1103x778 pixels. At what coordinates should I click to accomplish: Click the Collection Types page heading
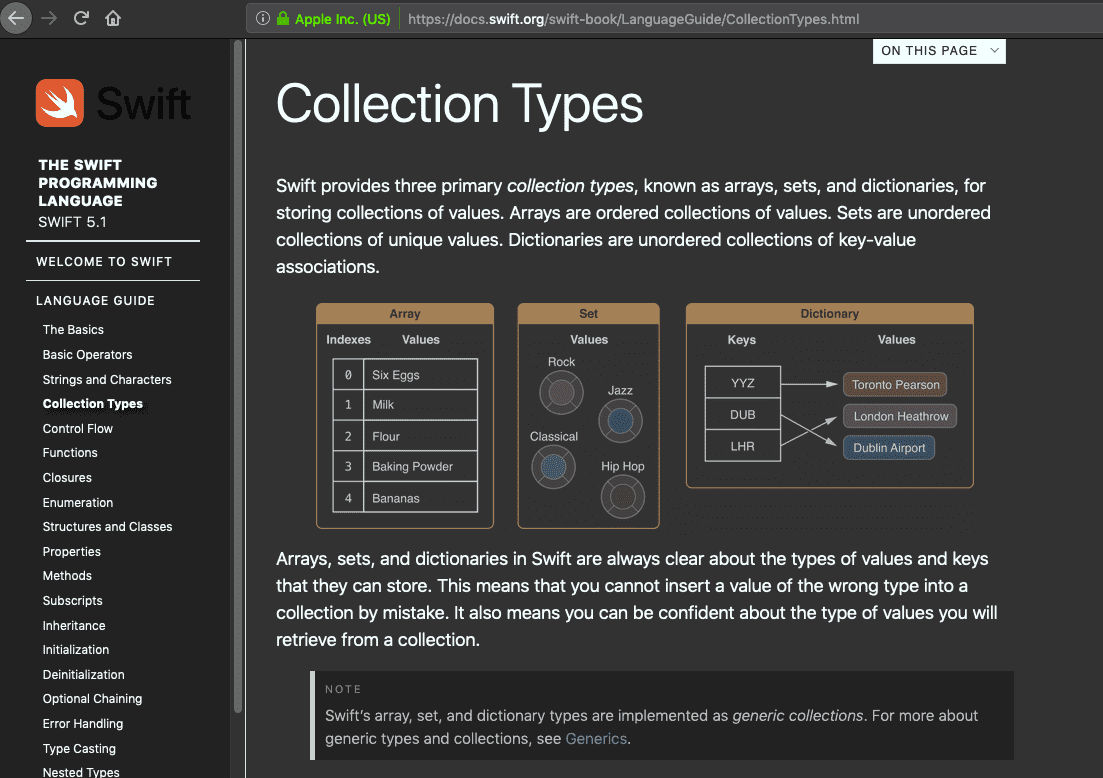[x=459, y=104]
